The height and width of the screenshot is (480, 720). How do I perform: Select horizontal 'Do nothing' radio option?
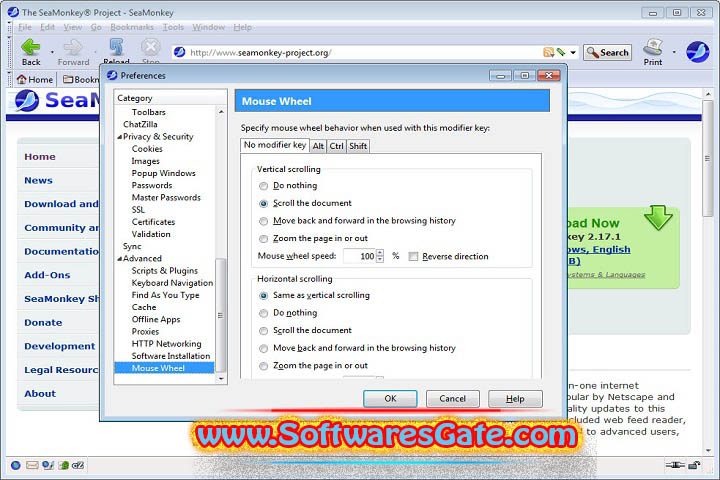click(x=264, y=313)
